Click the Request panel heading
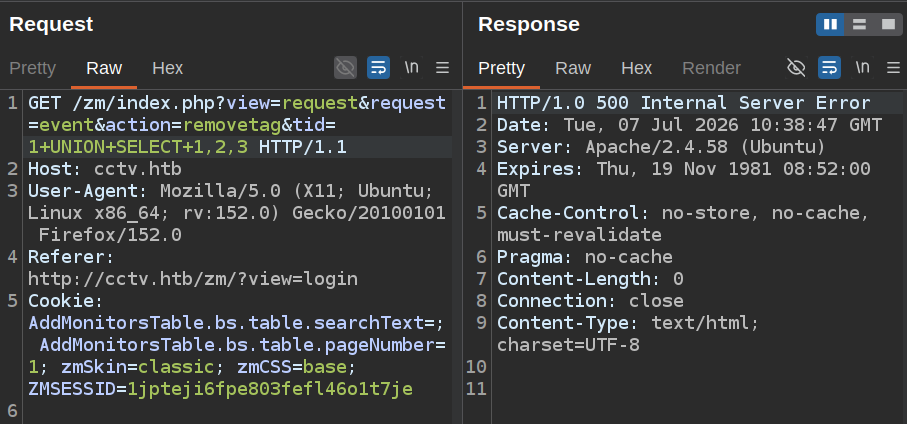The height and width of the screenshot is (424, 907). click(51, 24)
